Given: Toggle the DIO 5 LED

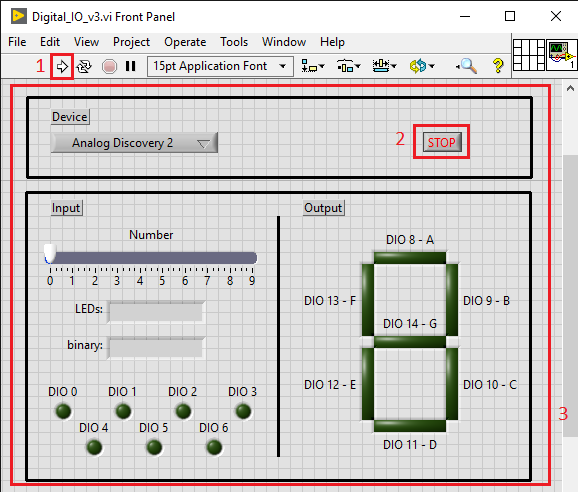Looking at the screenshot, I should pyautogui.click(x=154, y=447).
